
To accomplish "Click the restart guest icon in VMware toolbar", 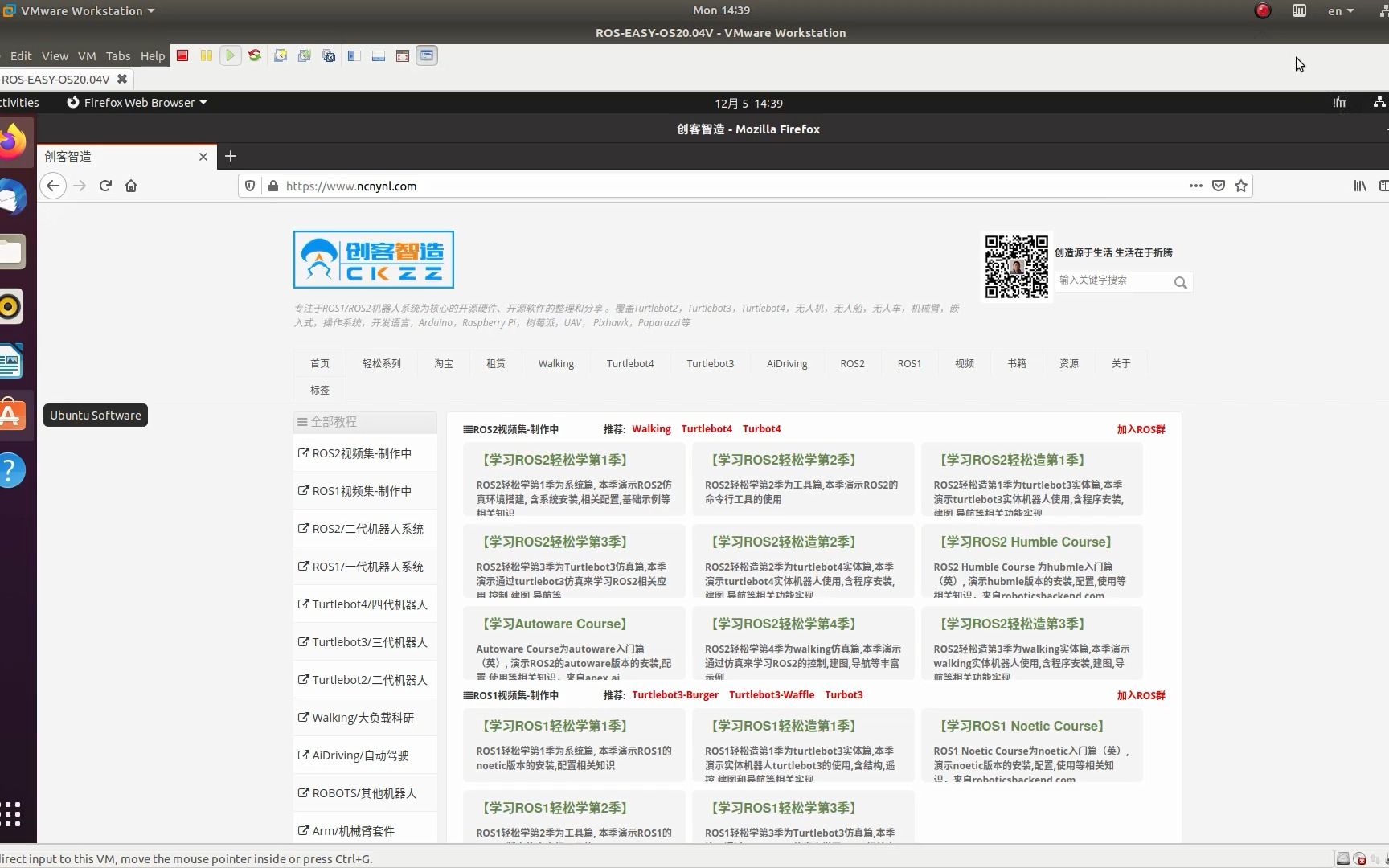I will pos(255,55).
